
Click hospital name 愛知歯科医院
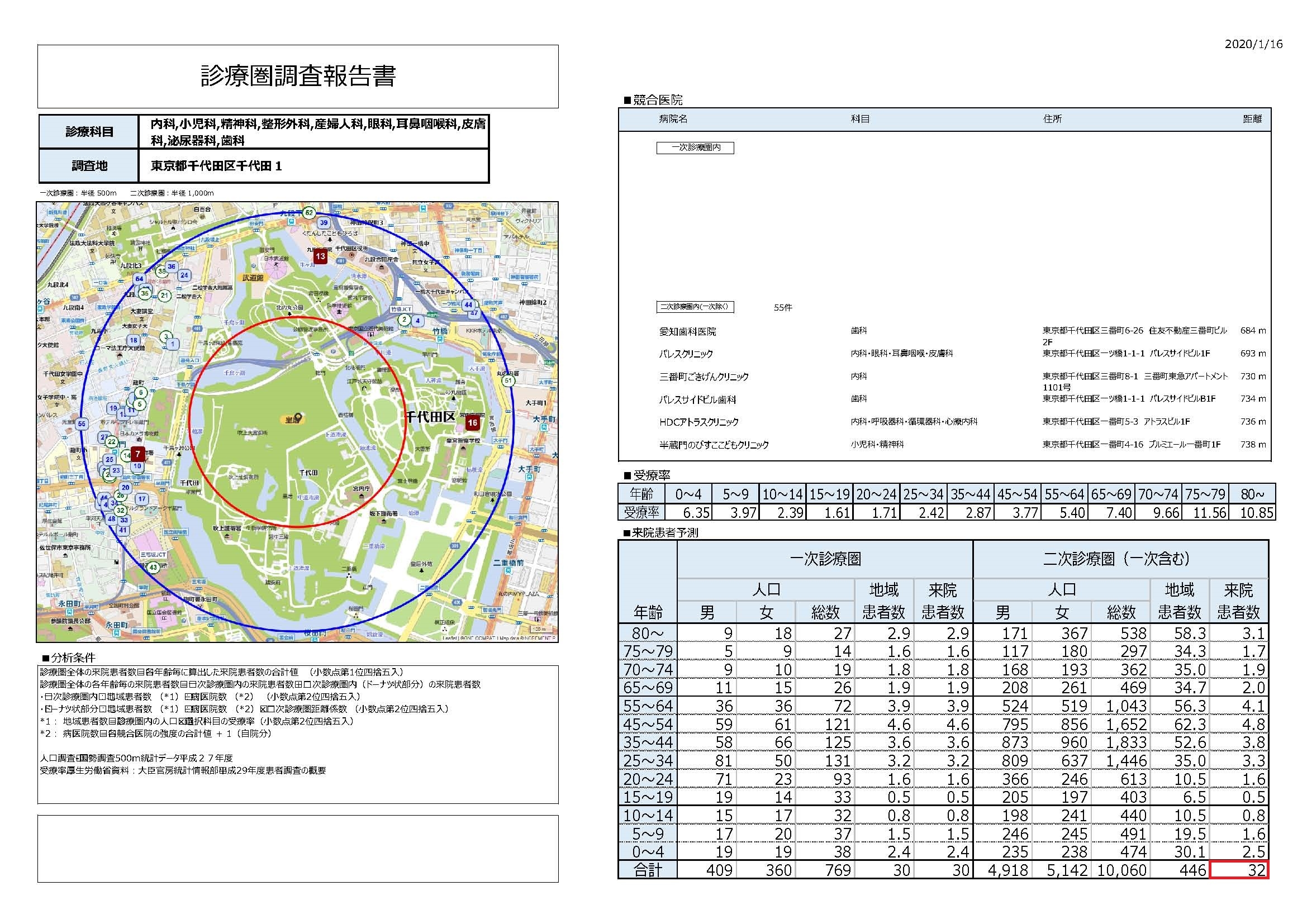(688, 331)
